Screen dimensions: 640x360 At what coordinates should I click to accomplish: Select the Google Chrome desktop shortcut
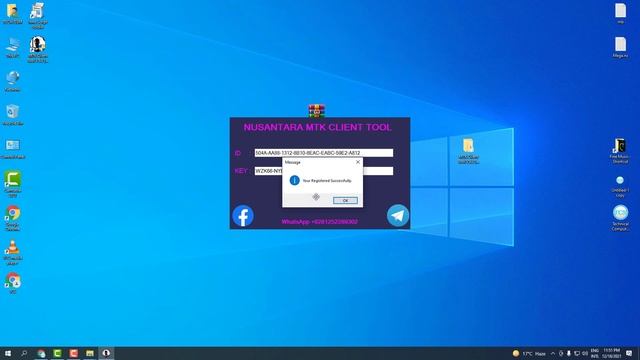(13, 218)
